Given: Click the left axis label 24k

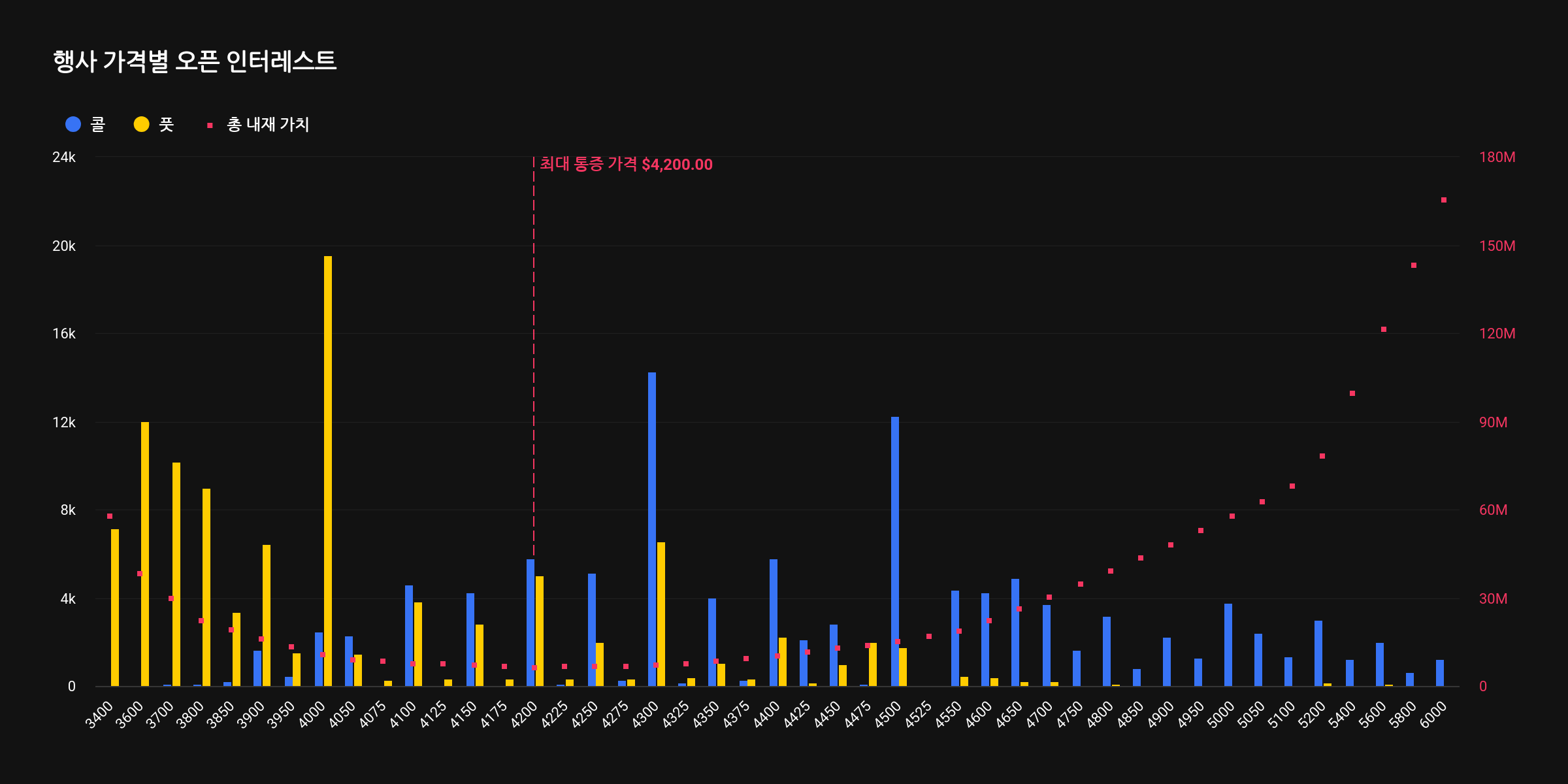Looking at the screenshot, I should 63,156.
